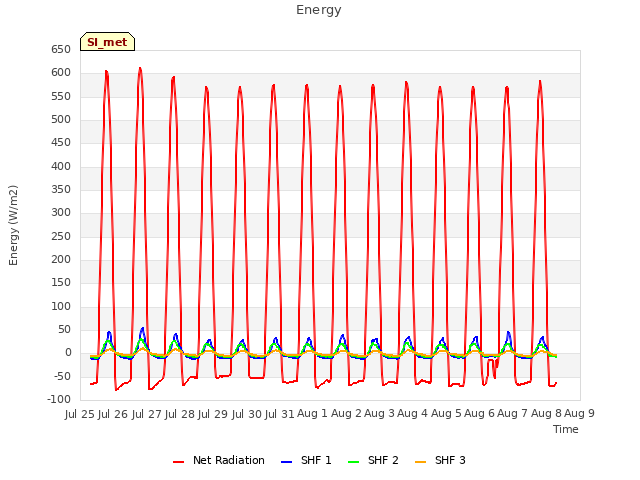640x480 pixels.
Task: Click the 400 y-axis tick label
Action: [x=61, y=167]
